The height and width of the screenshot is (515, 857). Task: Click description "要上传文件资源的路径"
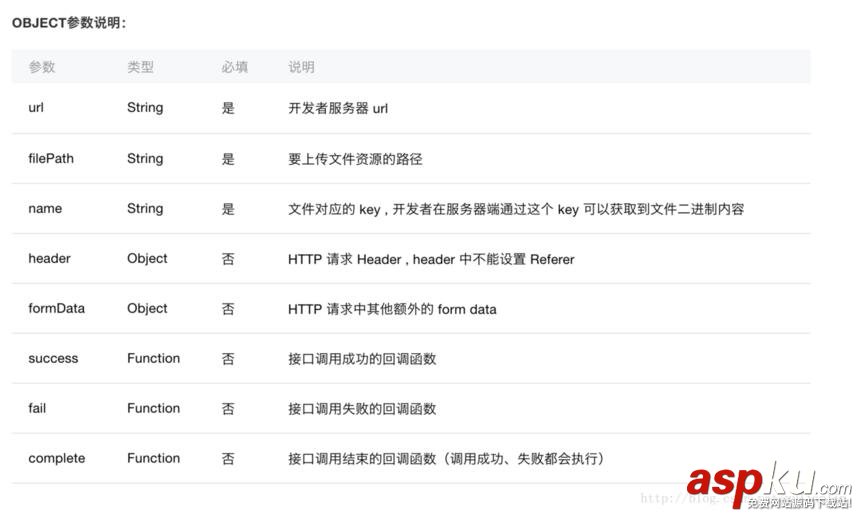coord(355,159)
